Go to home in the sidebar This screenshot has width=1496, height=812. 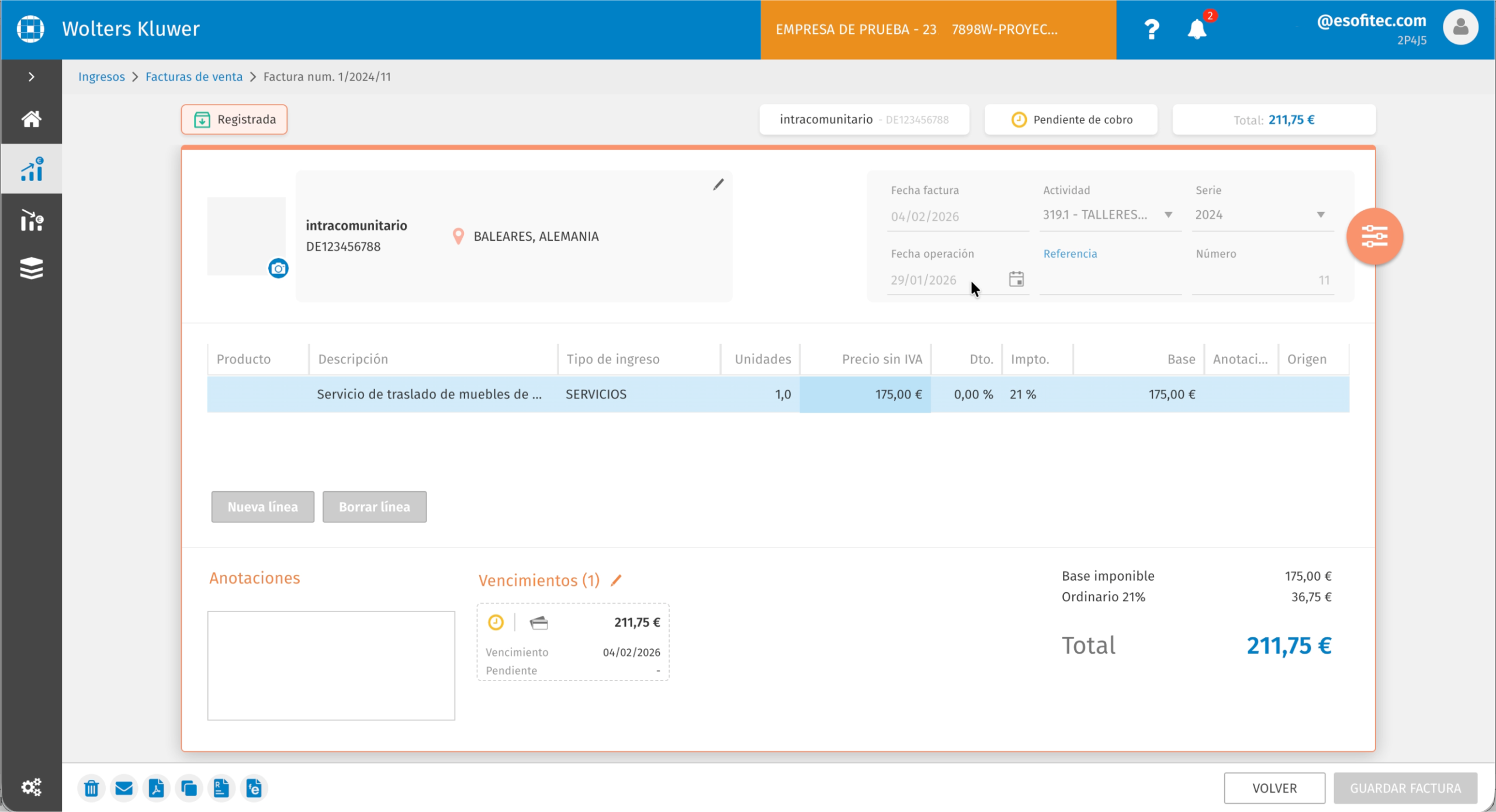coord(32,119)
